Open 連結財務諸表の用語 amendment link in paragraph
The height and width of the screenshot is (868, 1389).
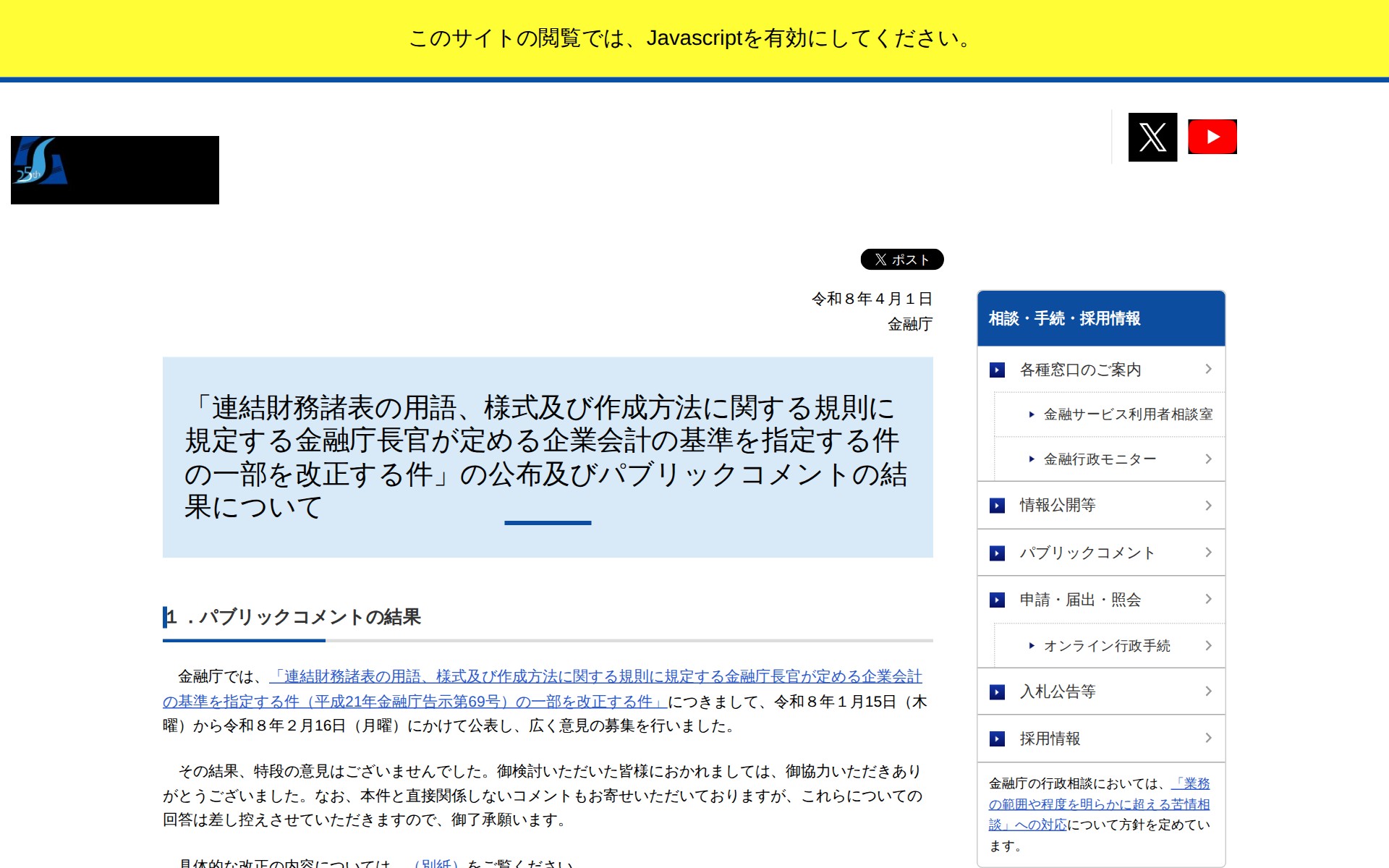point(595,677)
